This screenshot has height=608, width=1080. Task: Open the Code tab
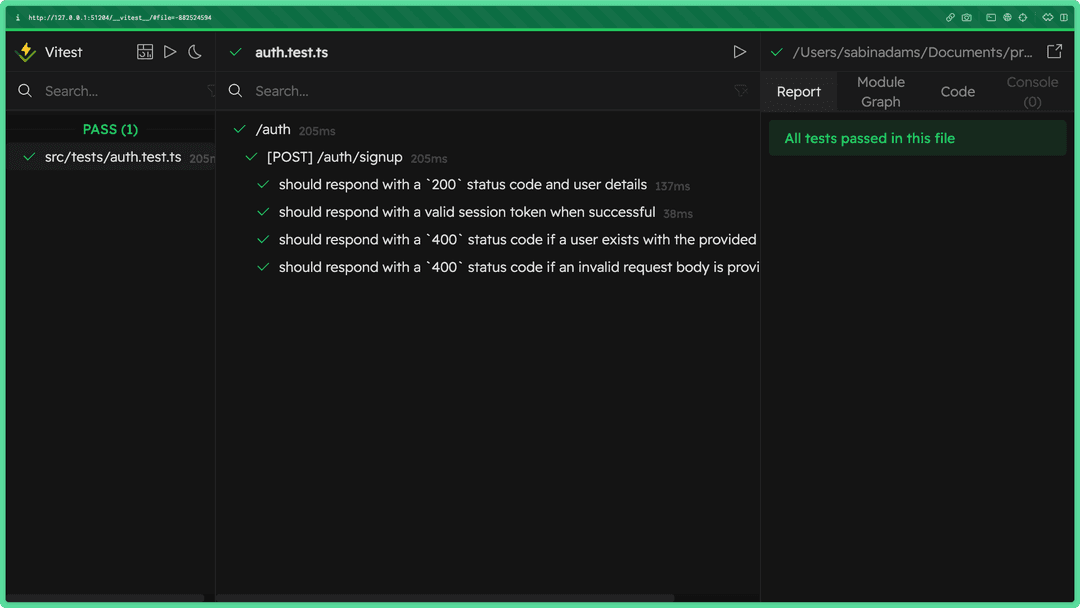pyautogui.click(x=957, y=91)
